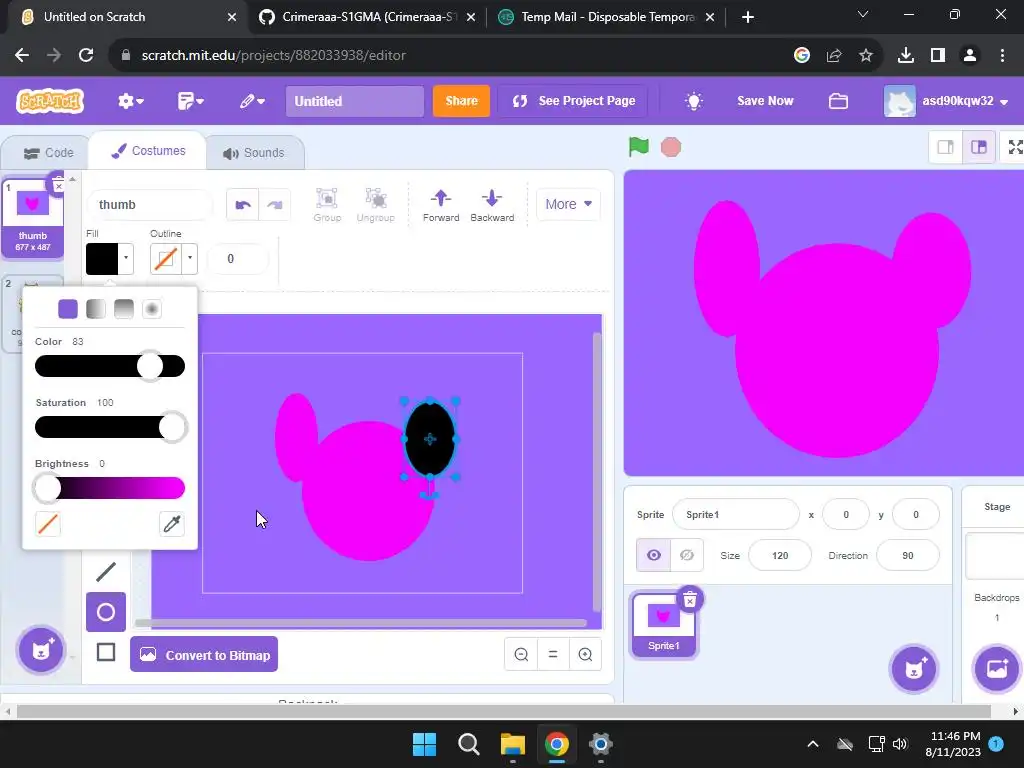Image resolution: width=1024 pixels, height=768 pixels.
Task: Delete Sprite1 with trash icon
Action: click(690, 600)
